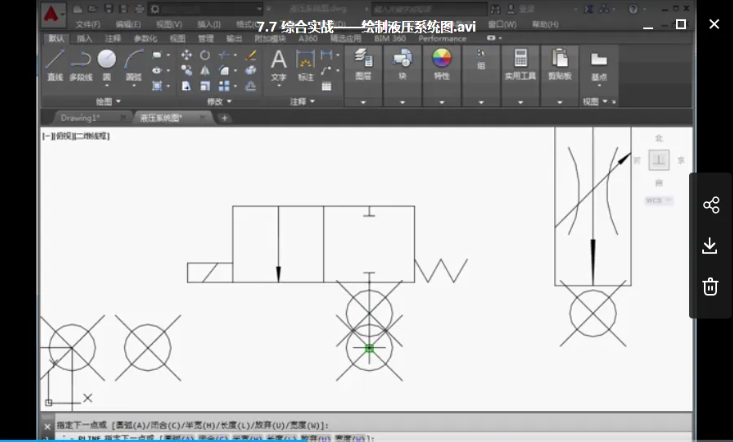The height and width of the screenshot is (442, 733).
Task: Select the Trim tool icon
Action: [224, 55]
